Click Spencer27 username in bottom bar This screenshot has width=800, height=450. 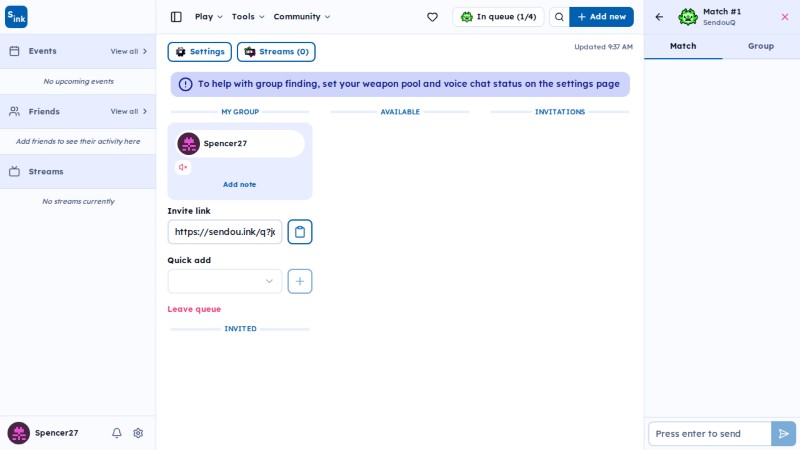(x=56, y=433)
